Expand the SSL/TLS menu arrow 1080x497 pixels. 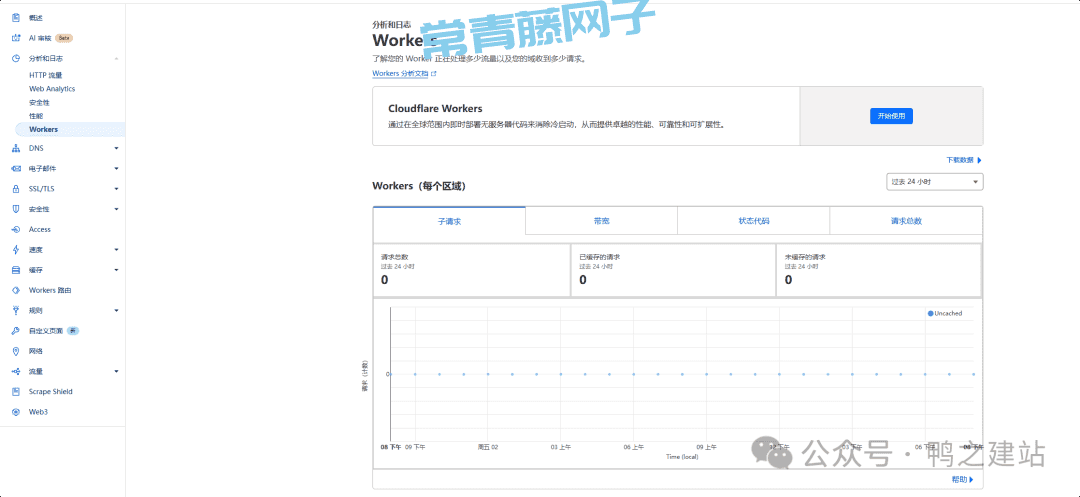(116, 189)
